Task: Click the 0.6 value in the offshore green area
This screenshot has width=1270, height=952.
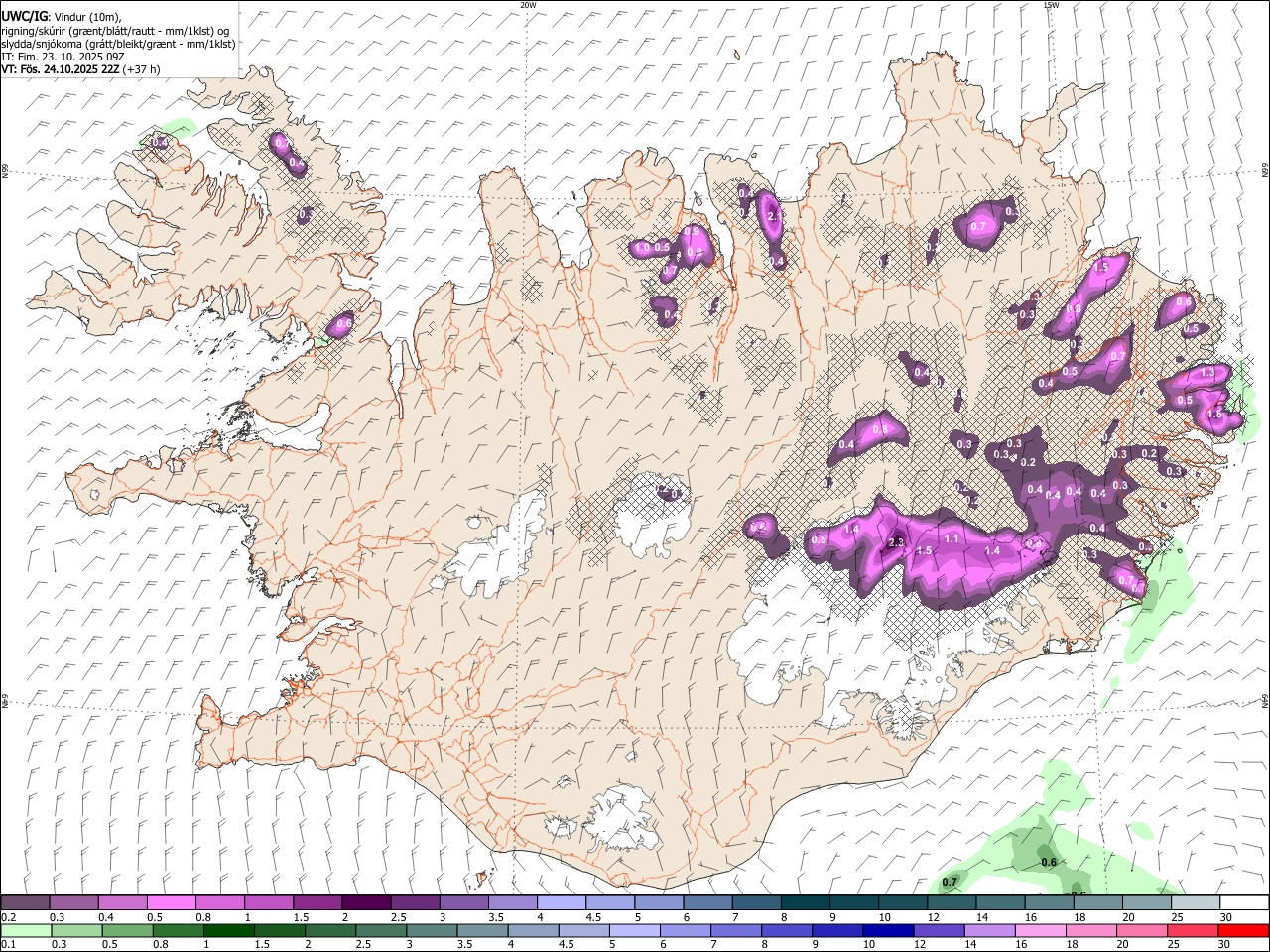Action: tap(1049, 862)
